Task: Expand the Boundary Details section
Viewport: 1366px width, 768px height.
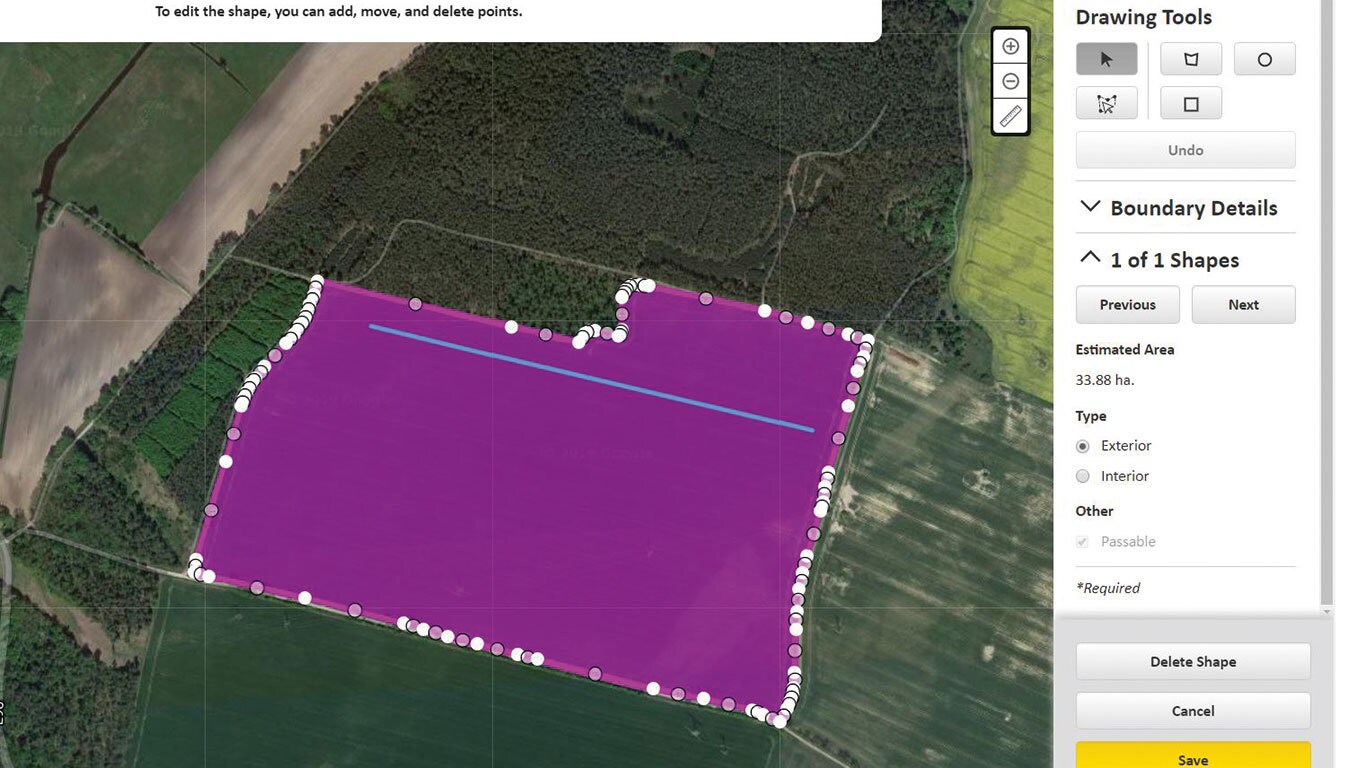Action: point(1090,208)
